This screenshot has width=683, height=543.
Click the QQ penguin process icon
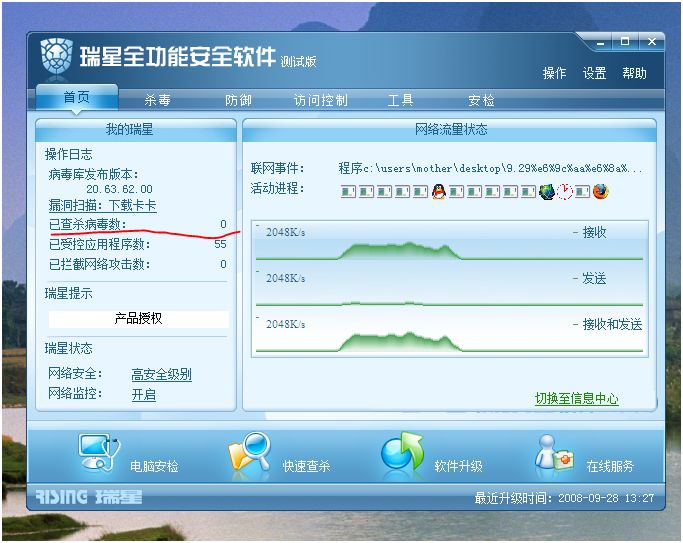[x=439, y=192]
